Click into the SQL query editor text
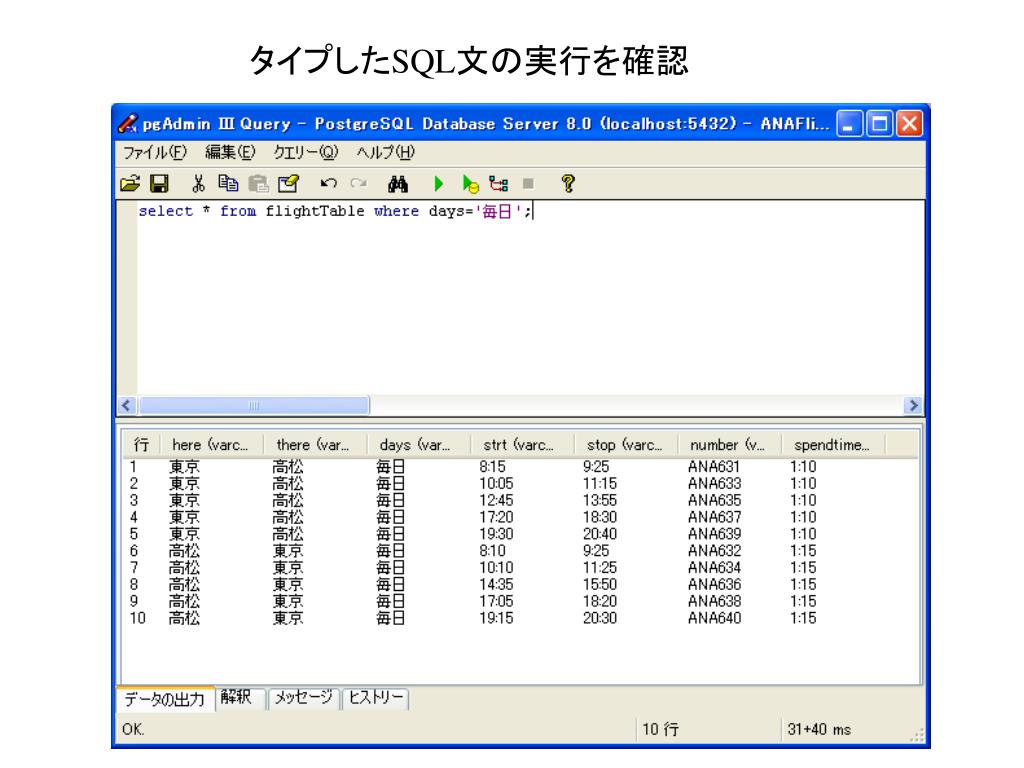 335,211
